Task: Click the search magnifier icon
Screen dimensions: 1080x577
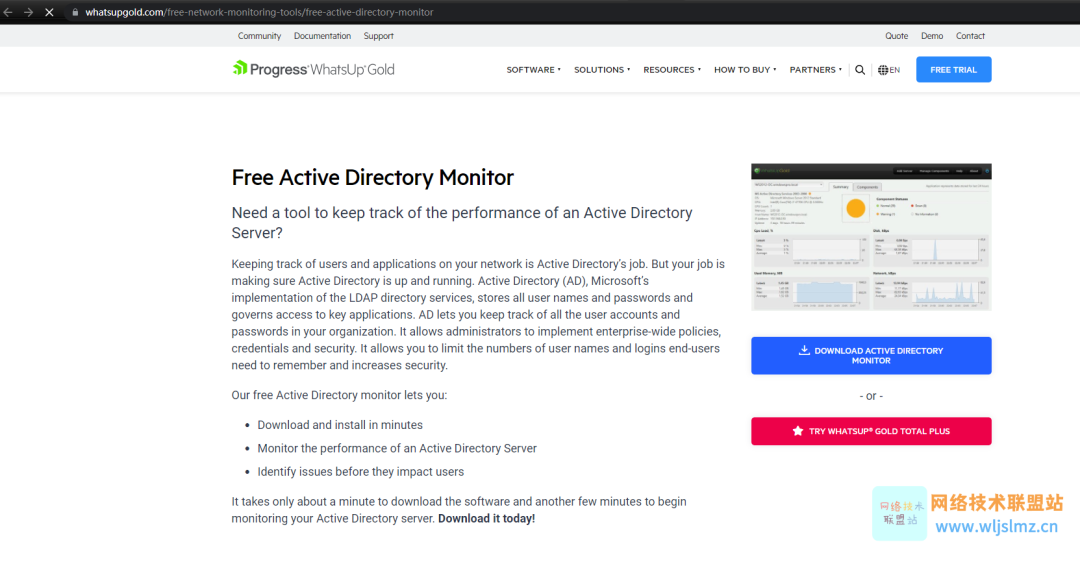Action: tap(860, 70)
